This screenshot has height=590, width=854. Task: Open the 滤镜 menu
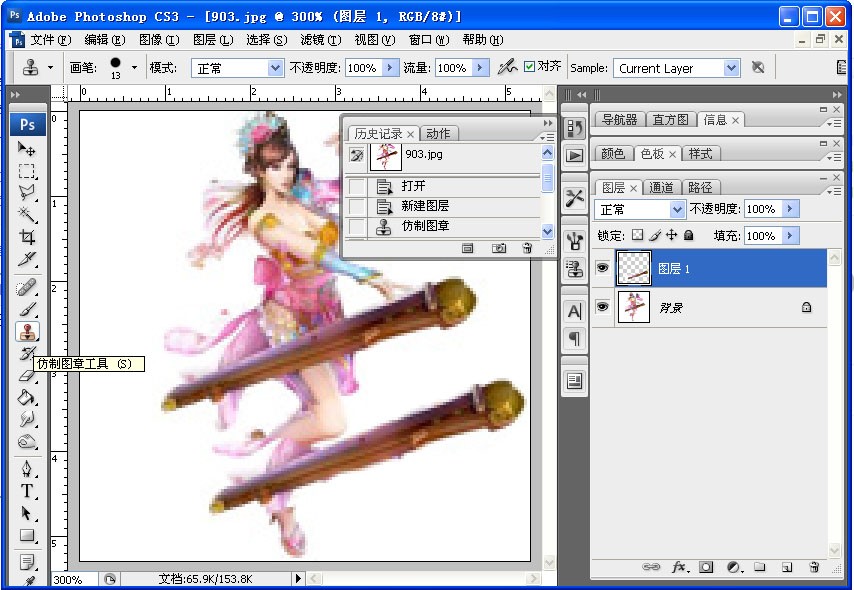321,40
